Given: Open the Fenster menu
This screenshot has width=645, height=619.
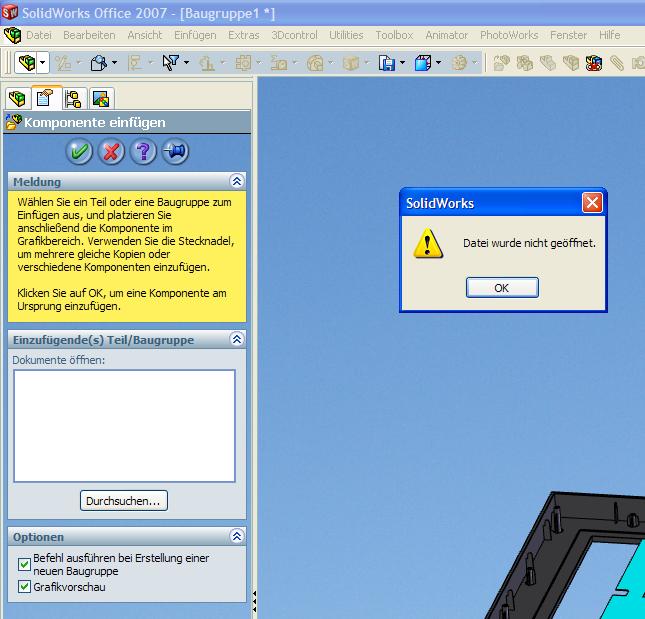Looking at the screenshot, I should pyautogui.click(x=568, y=35).
